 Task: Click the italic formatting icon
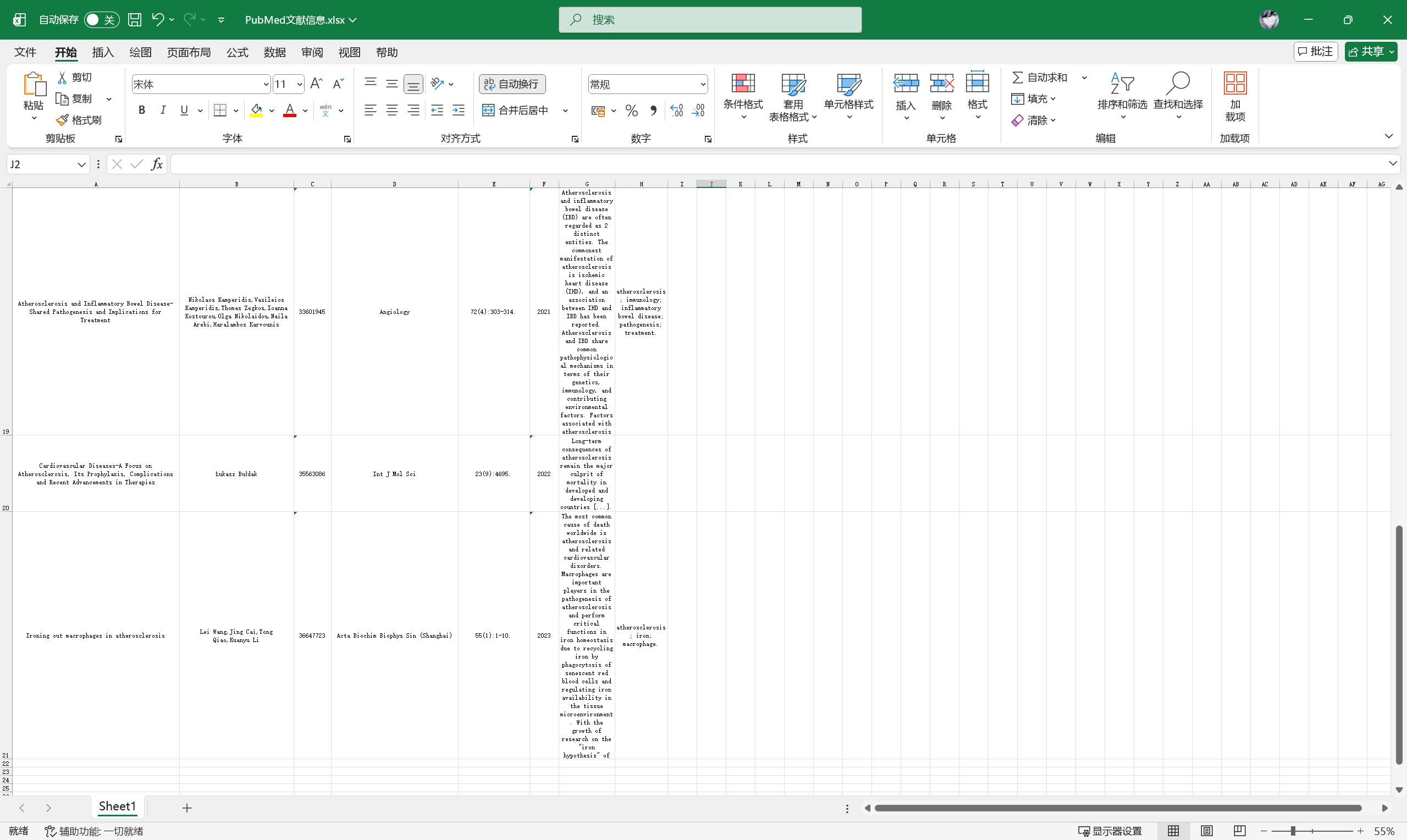pyautogui.click(x=163, y=110)
